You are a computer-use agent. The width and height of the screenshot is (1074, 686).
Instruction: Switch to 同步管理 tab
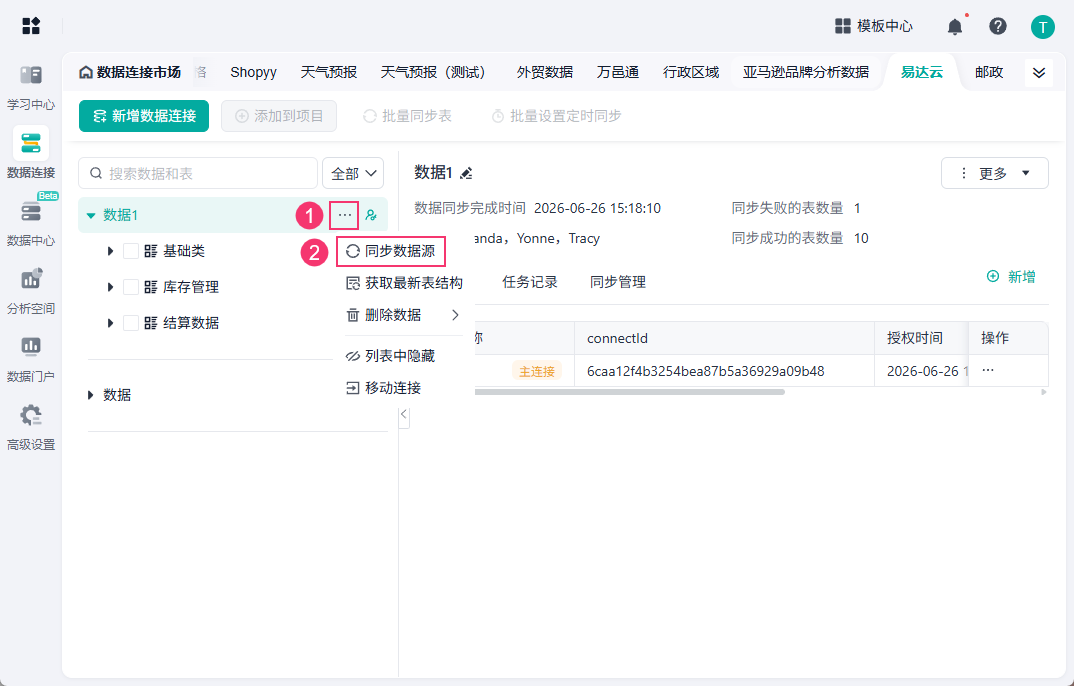click(x=618, y=282)
